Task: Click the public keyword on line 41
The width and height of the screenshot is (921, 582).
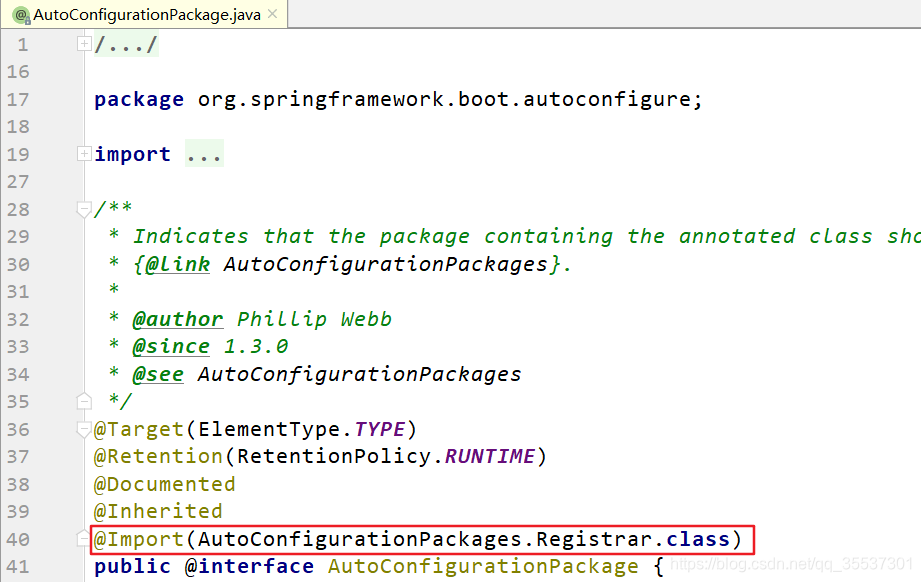Action: pos(132,566)
